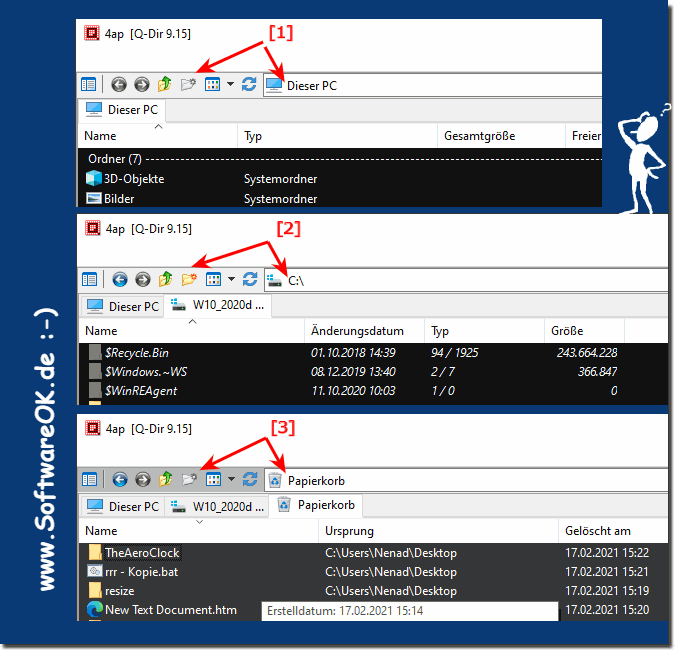Open view mode icon in Papierkorb window
This screenshot has width=675, height=651.
coord(214,480)
